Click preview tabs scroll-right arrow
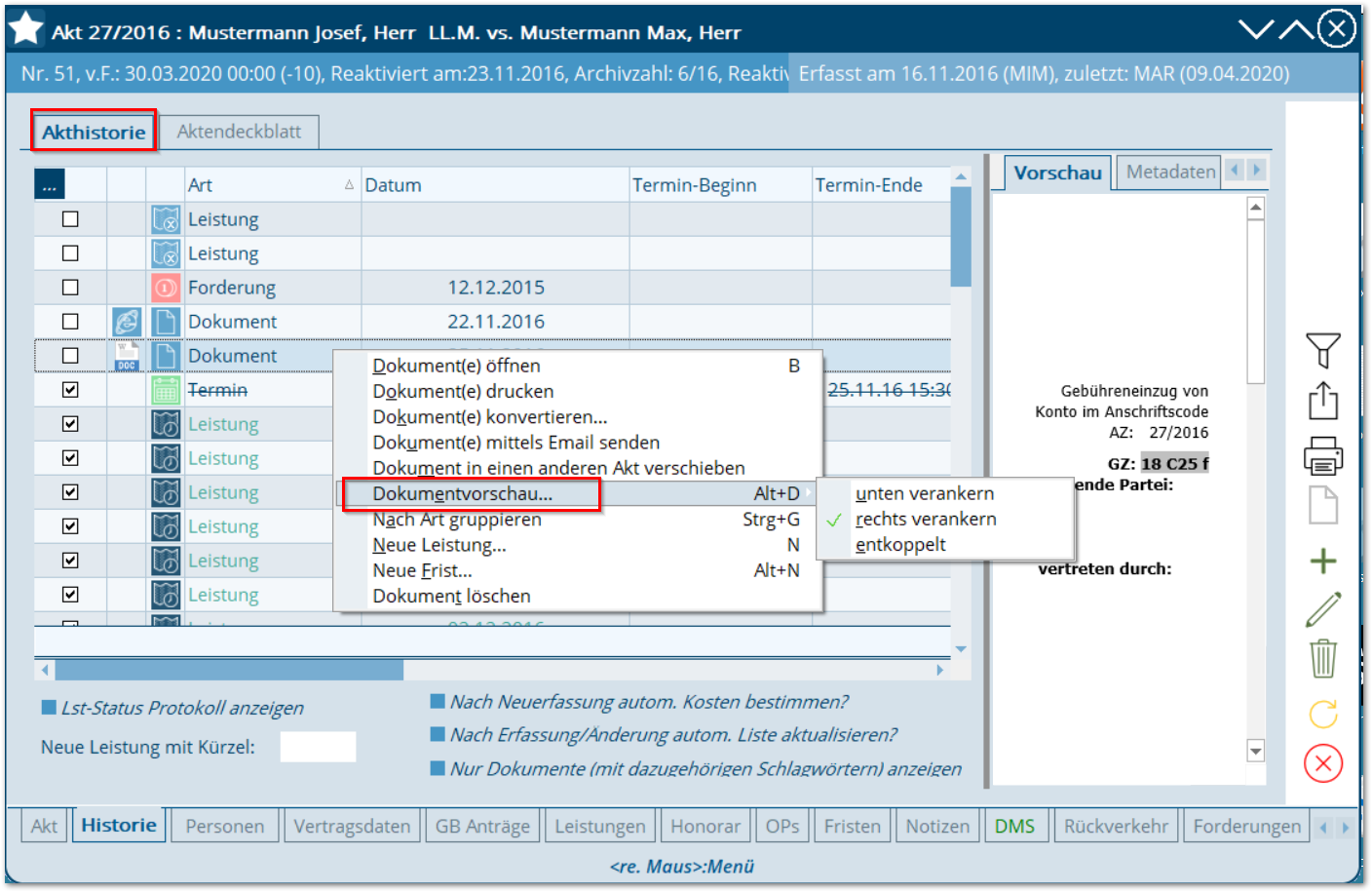The height and width of the screenshot is (892, 1372). [x=1256, y=171]
